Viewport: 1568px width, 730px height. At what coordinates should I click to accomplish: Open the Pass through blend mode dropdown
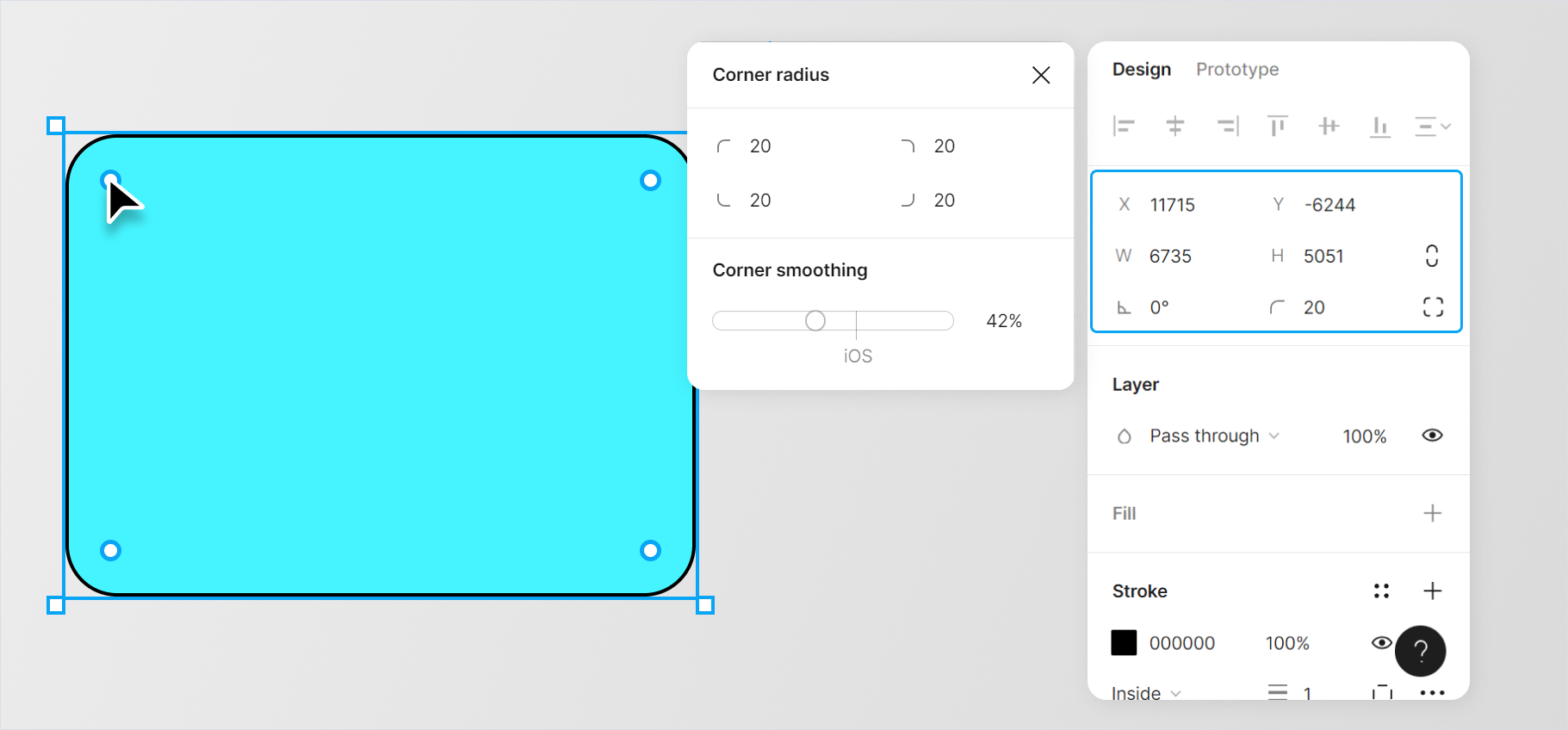tap(1205, 436)
